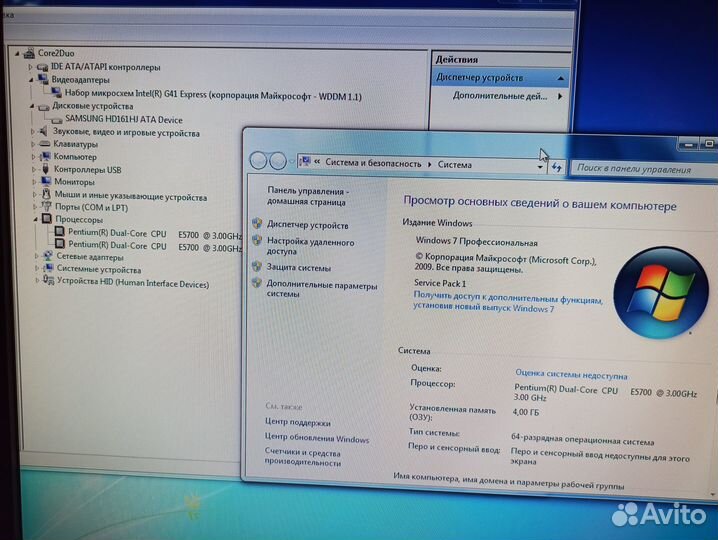The image size is (718, 540).
Task: Open Дополнительные параметры системы link
Action: tap(321, 289)
